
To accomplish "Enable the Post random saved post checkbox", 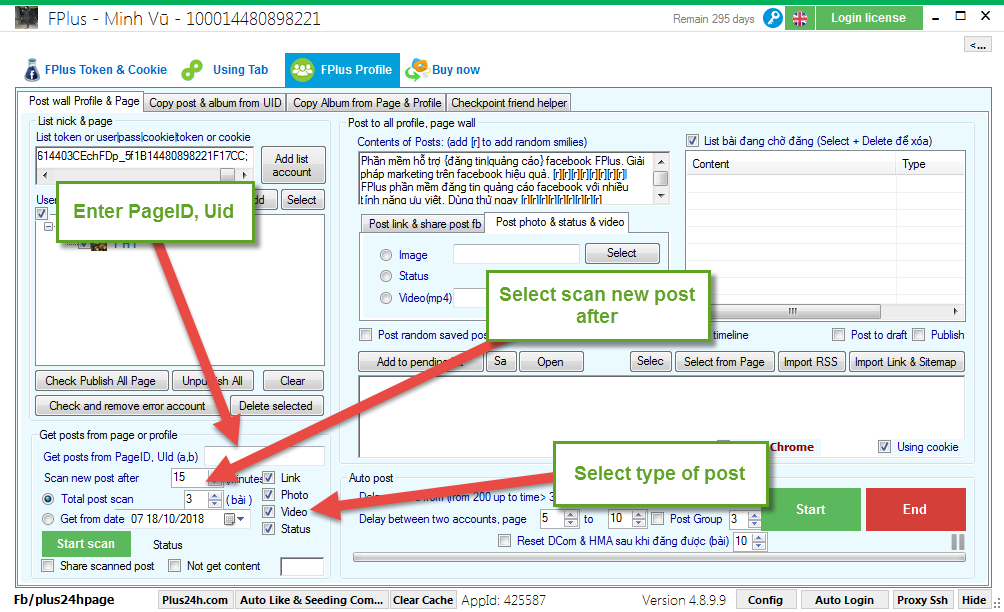I will [x=366, y=335].
